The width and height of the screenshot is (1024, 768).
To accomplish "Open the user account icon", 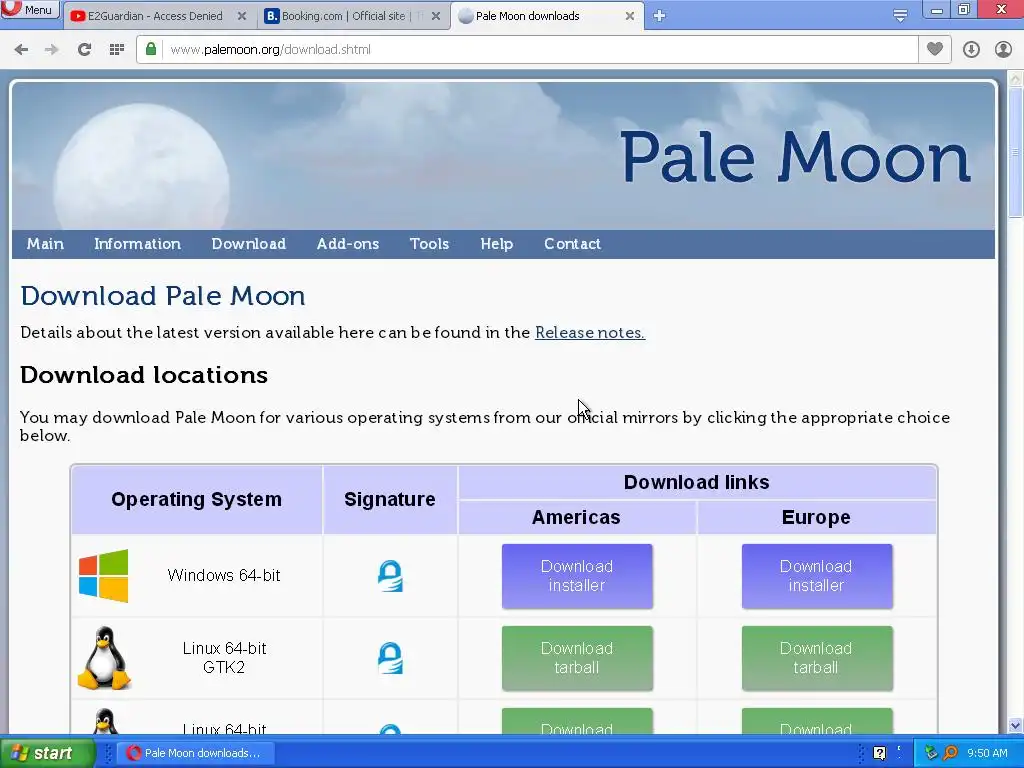I will (x=1003, y=50).
